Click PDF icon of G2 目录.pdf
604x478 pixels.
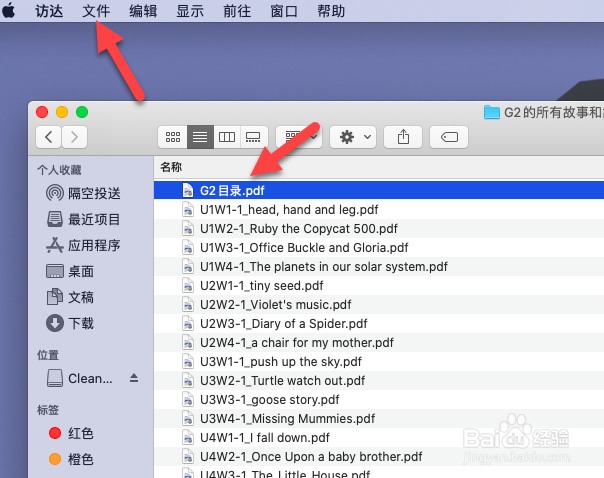click(188, 190)
